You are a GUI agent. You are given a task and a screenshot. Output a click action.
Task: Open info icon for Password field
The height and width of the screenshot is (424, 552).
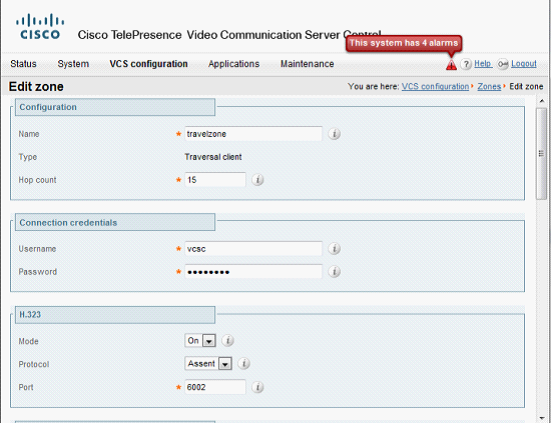click(x=334, y=272)
